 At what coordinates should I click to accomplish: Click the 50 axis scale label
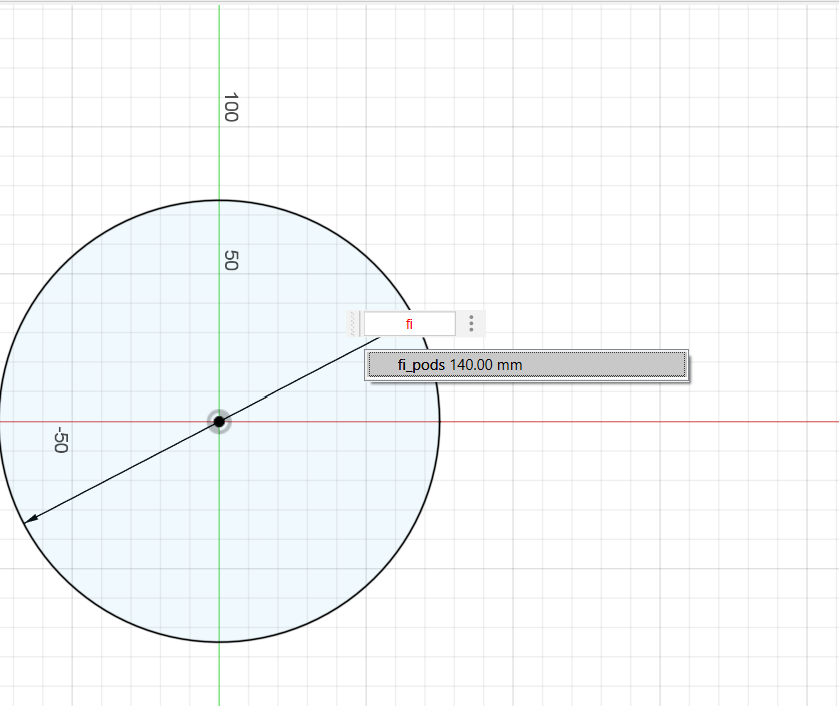click(x=231, y=260)
